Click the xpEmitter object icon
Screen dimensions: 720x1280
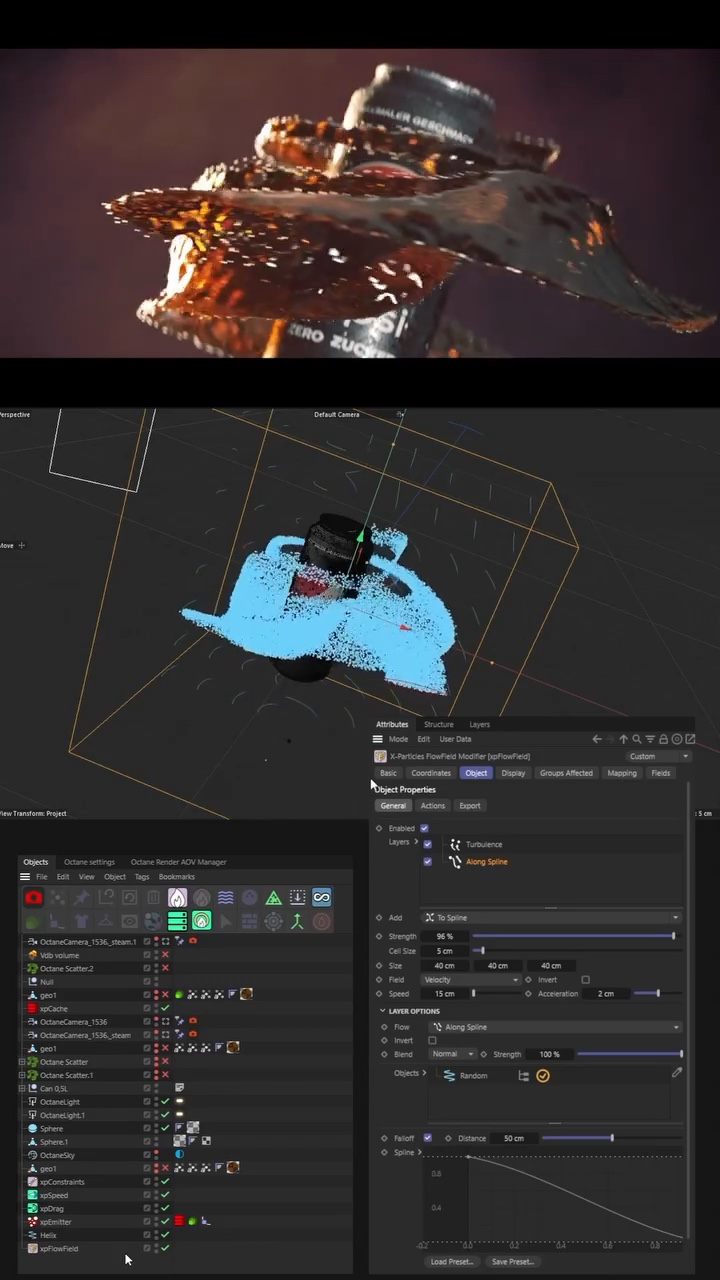coord(32,1222)
